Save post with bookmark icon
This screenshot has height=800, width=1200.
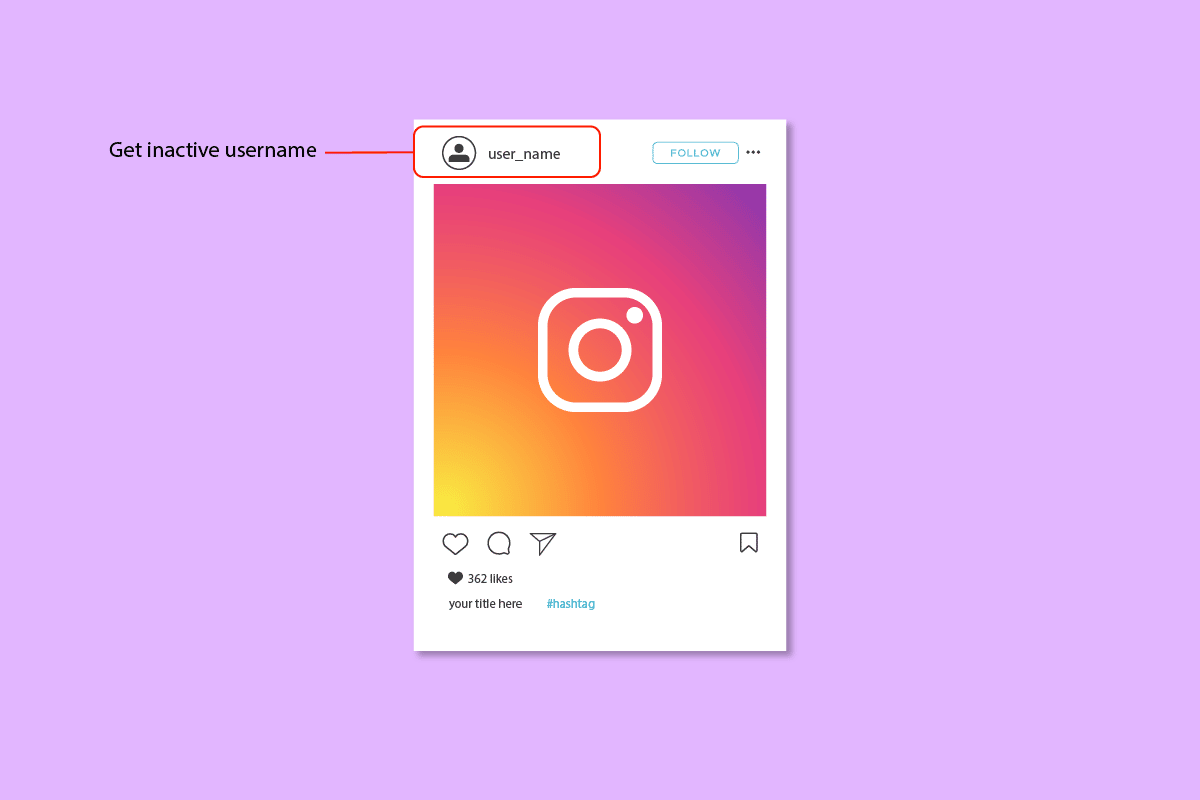coord(749,542)
